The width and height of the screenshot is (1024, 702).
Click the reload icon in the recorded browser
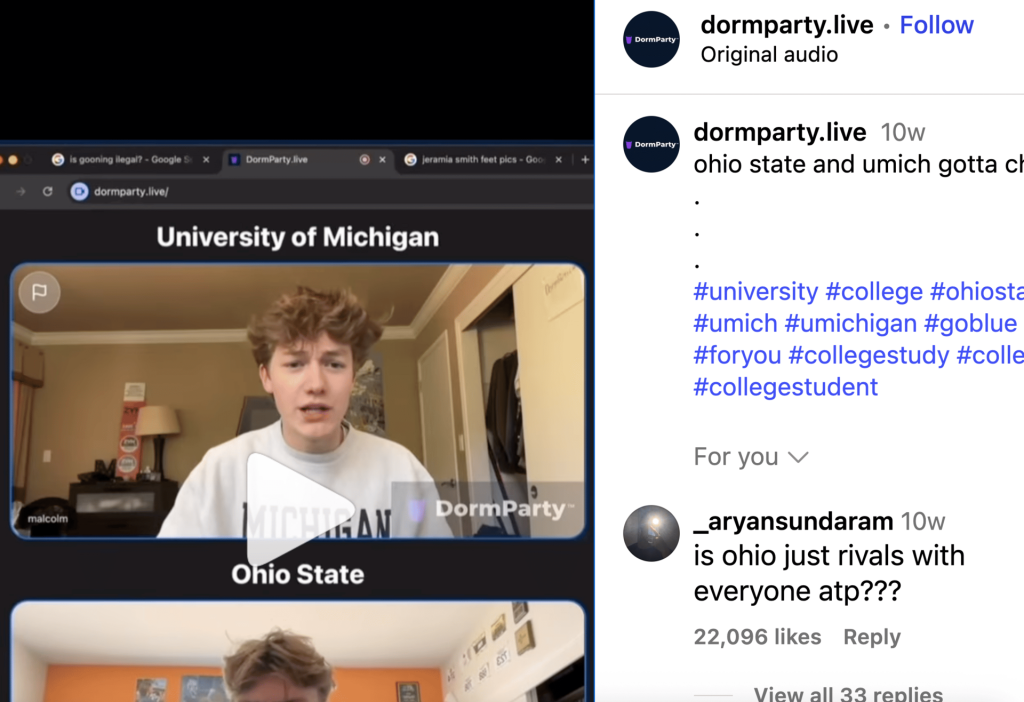click(x=47, y=191)
